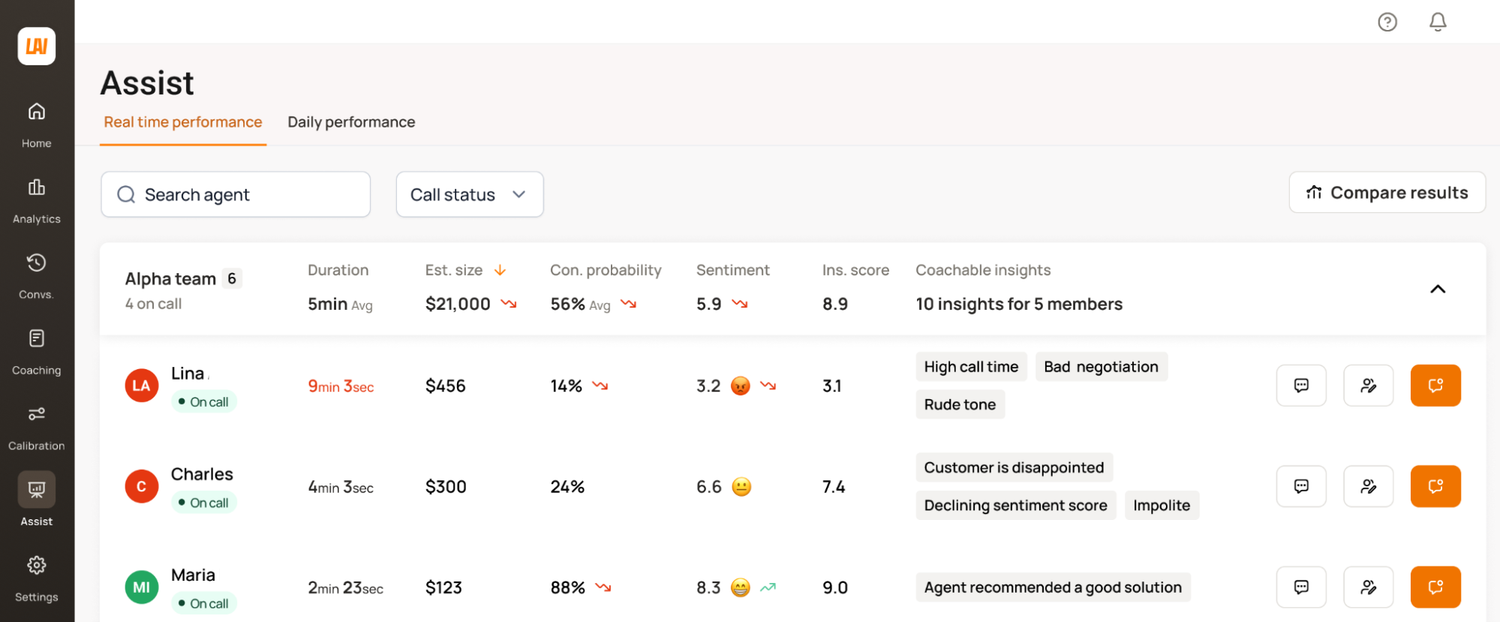The image size is (1500, 622).
Task: Click the orange chat button for Maria
Action: (1435, 588)
